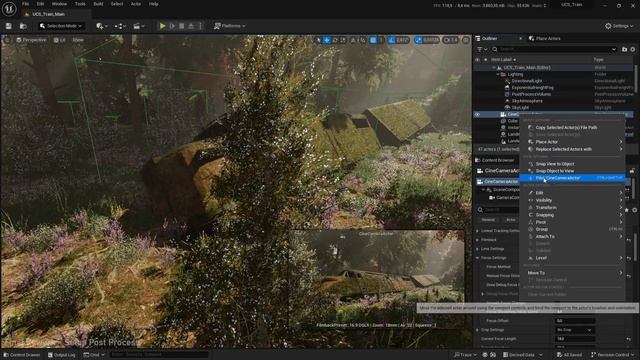Choose the Translate move tool in viewport
640x360 pixels.
pyautogui.click(x=327, y=40)
